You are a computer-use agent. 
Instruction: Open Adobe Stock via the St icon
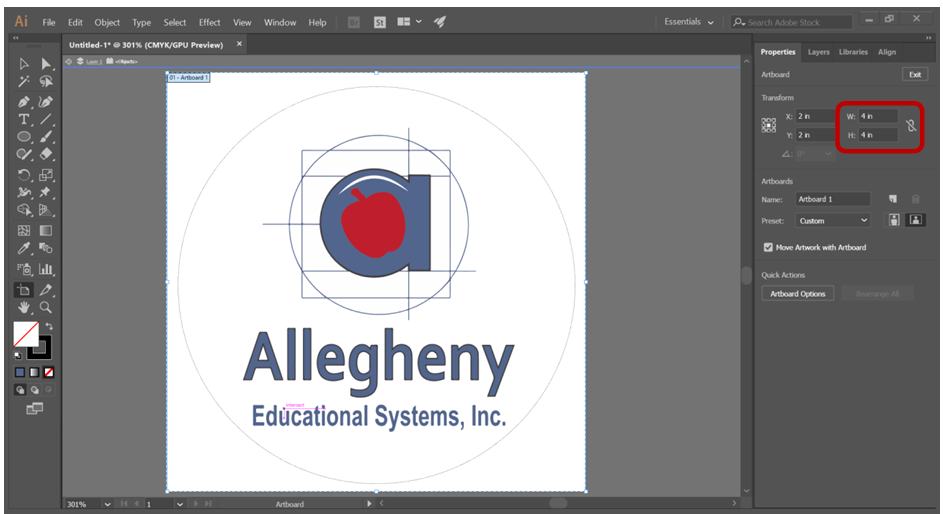click(x=380, y=22)
